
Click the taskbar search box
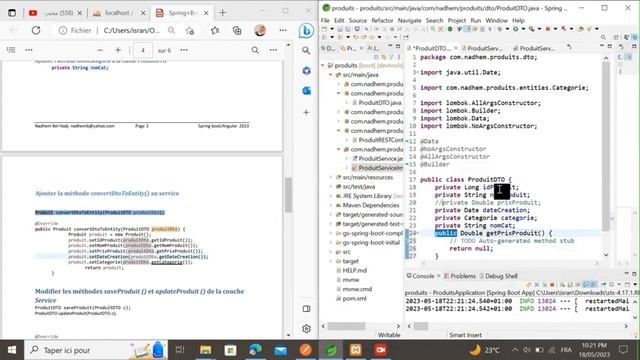(x=96, y=350)
